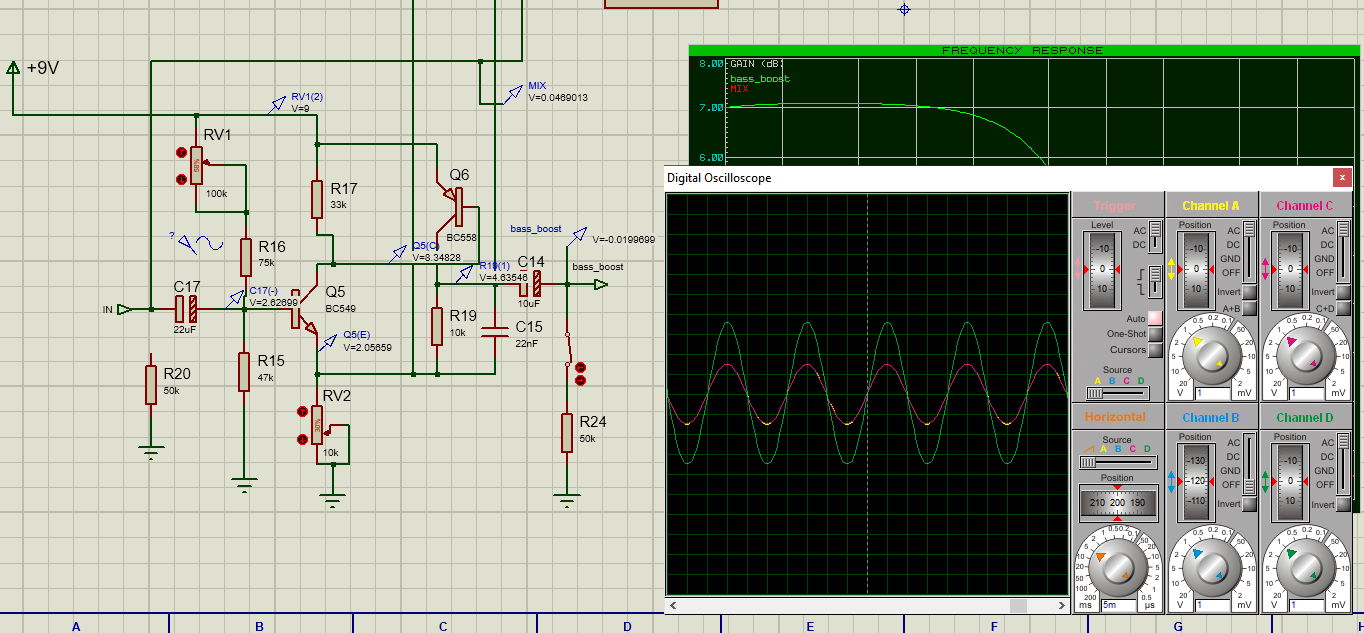
Task: Click Channel D Position thumbwheel
Action: [x=1290, y=481]
